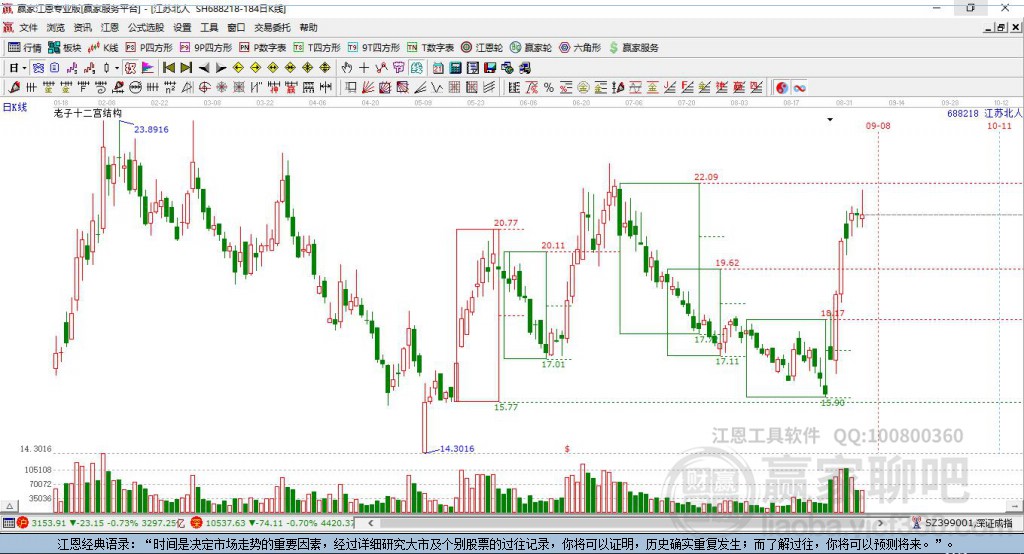Open the T数字表 tool

click(x=430, y=48)
